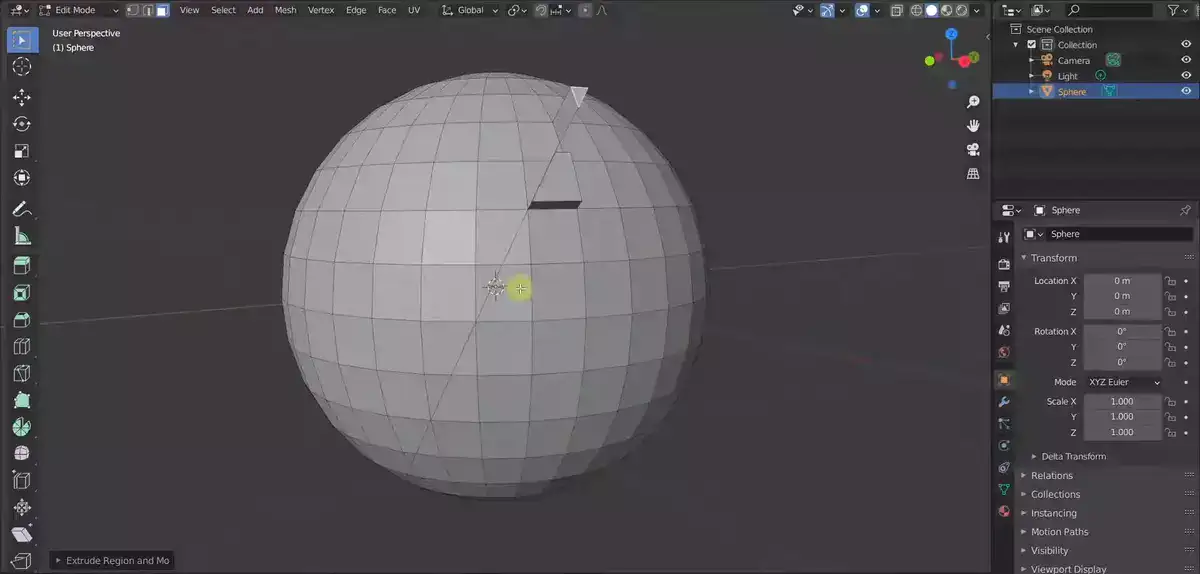Select the Shear tool
This screenshot has width=1200, height=574.
(x=21, y=535)
